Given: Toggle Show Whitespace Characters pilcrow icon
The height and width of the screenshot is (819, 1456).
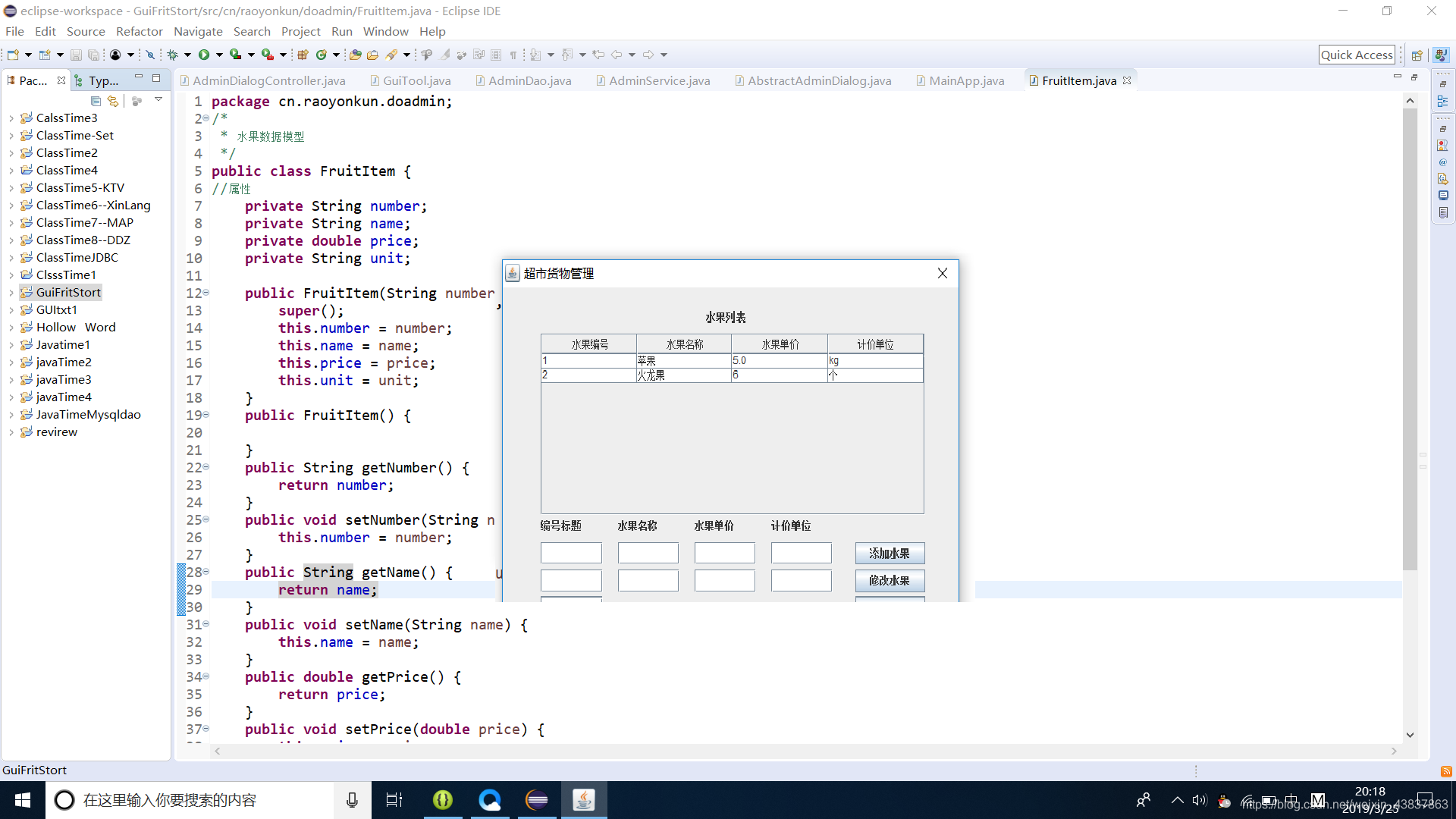Looking at the screenshot, I should pyautogui.click(x=513, y=55).
